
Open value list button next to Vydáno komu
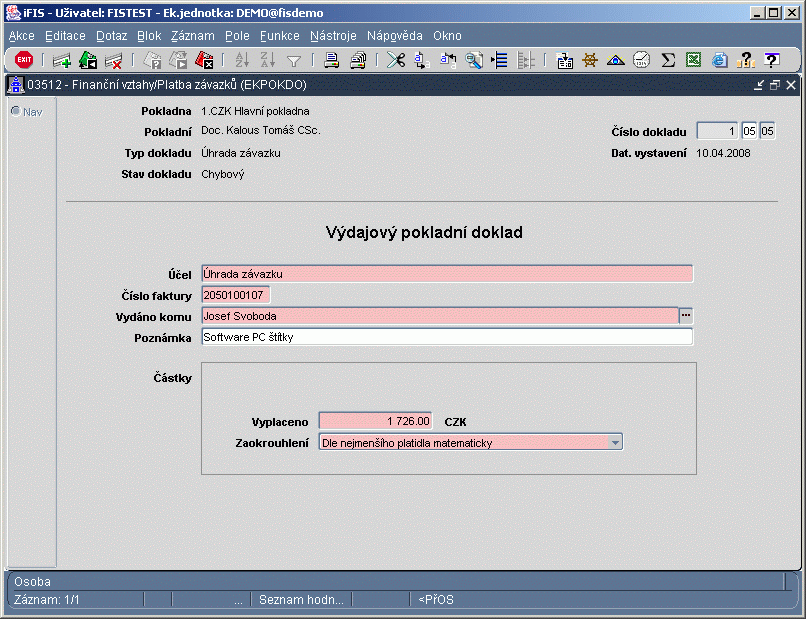pos(686,315)
